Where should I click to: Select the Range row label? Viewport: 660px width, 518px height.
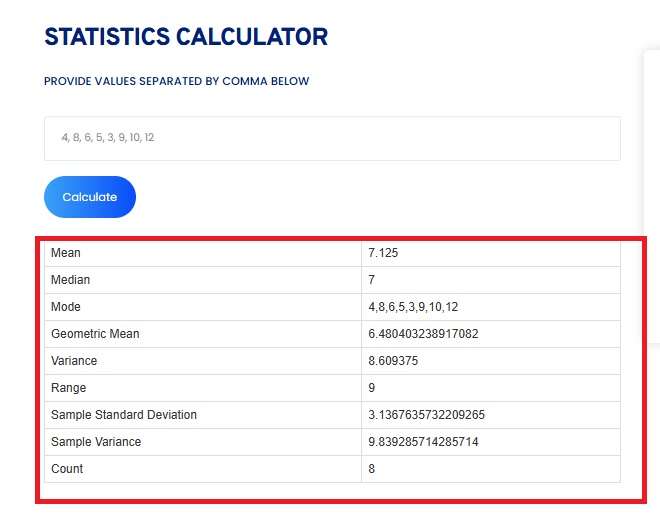coord(69,388)
